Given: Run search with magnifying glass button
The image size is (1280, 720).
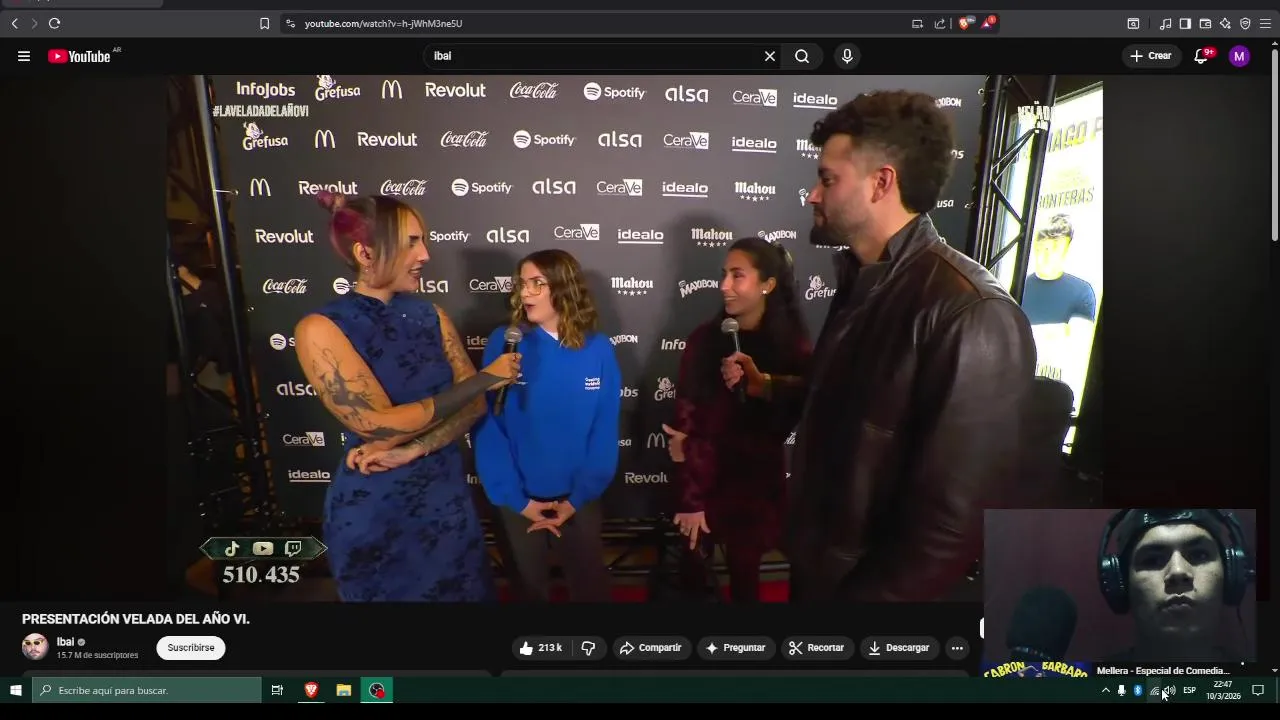Looking at the screenshot, I should [x=802, y=56].
